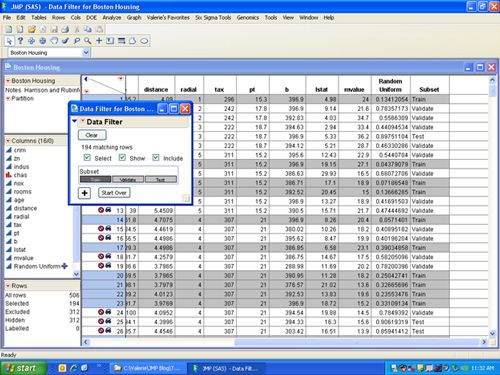
Task: Click the Open file folder icon
Action: click(32, 29)
